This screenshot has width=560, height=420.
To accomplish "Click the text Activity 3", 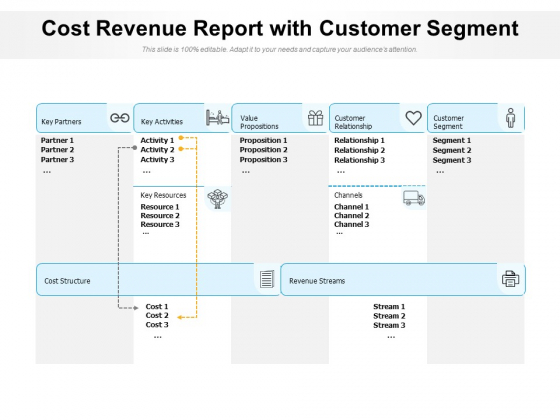I will click(x=157, y=160).
